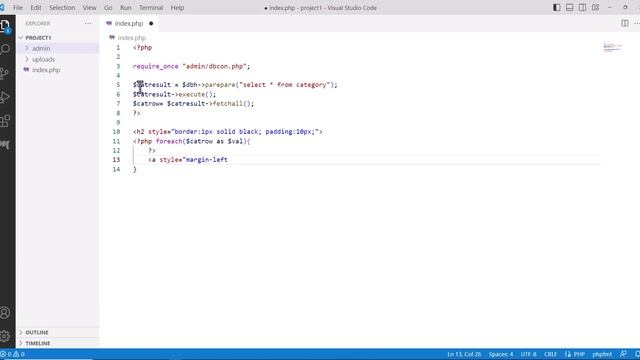Open Customize Layout icon
The width and height of the screenshot is (640, 360).
(596, 7)
